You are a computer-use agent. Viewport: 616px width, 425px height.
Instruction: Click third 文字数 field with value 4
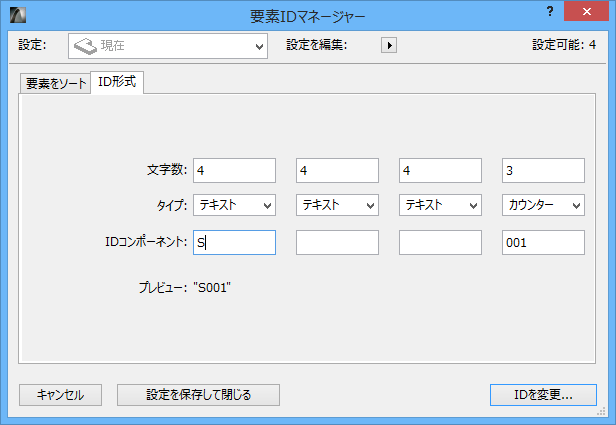point(440,170)
